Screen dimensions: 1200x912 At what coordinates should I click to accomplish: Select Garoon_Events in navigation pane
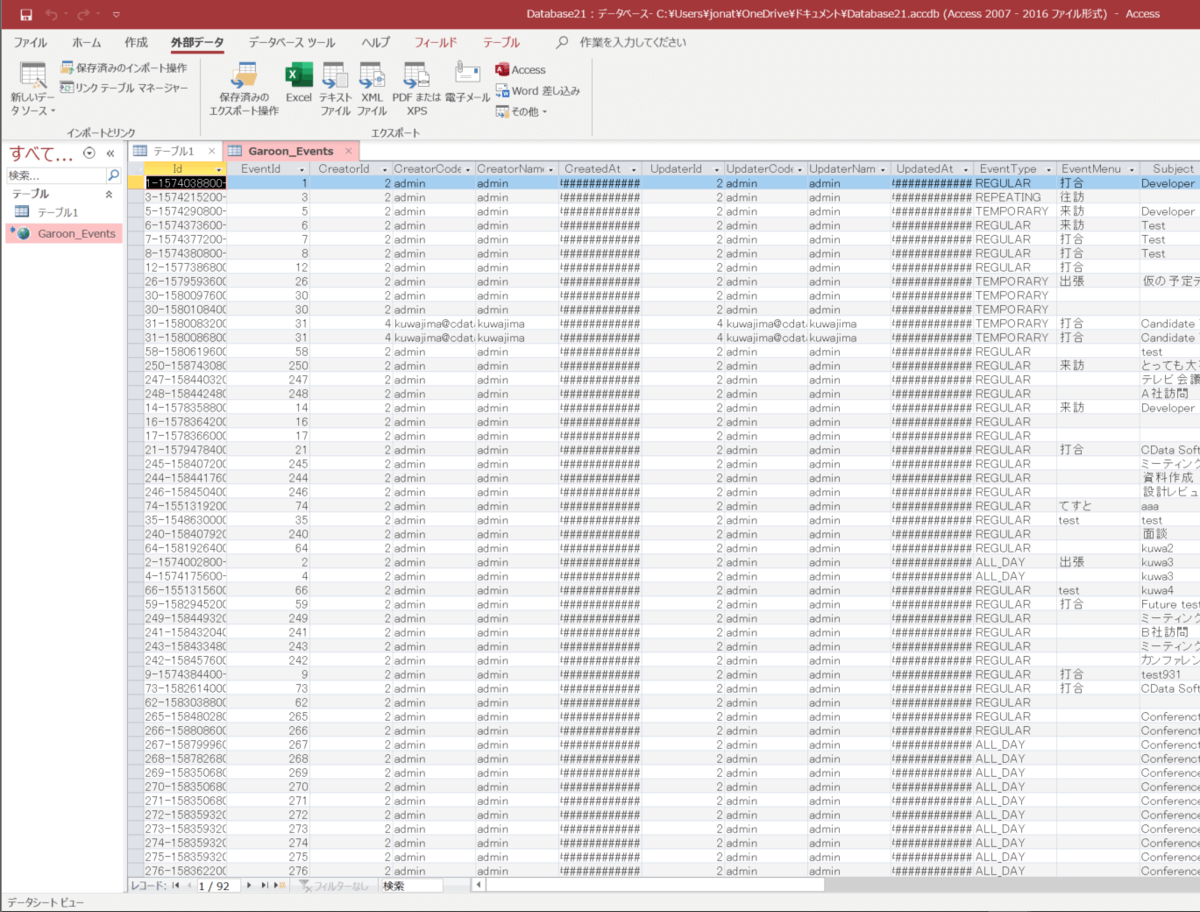pos(76,234)
